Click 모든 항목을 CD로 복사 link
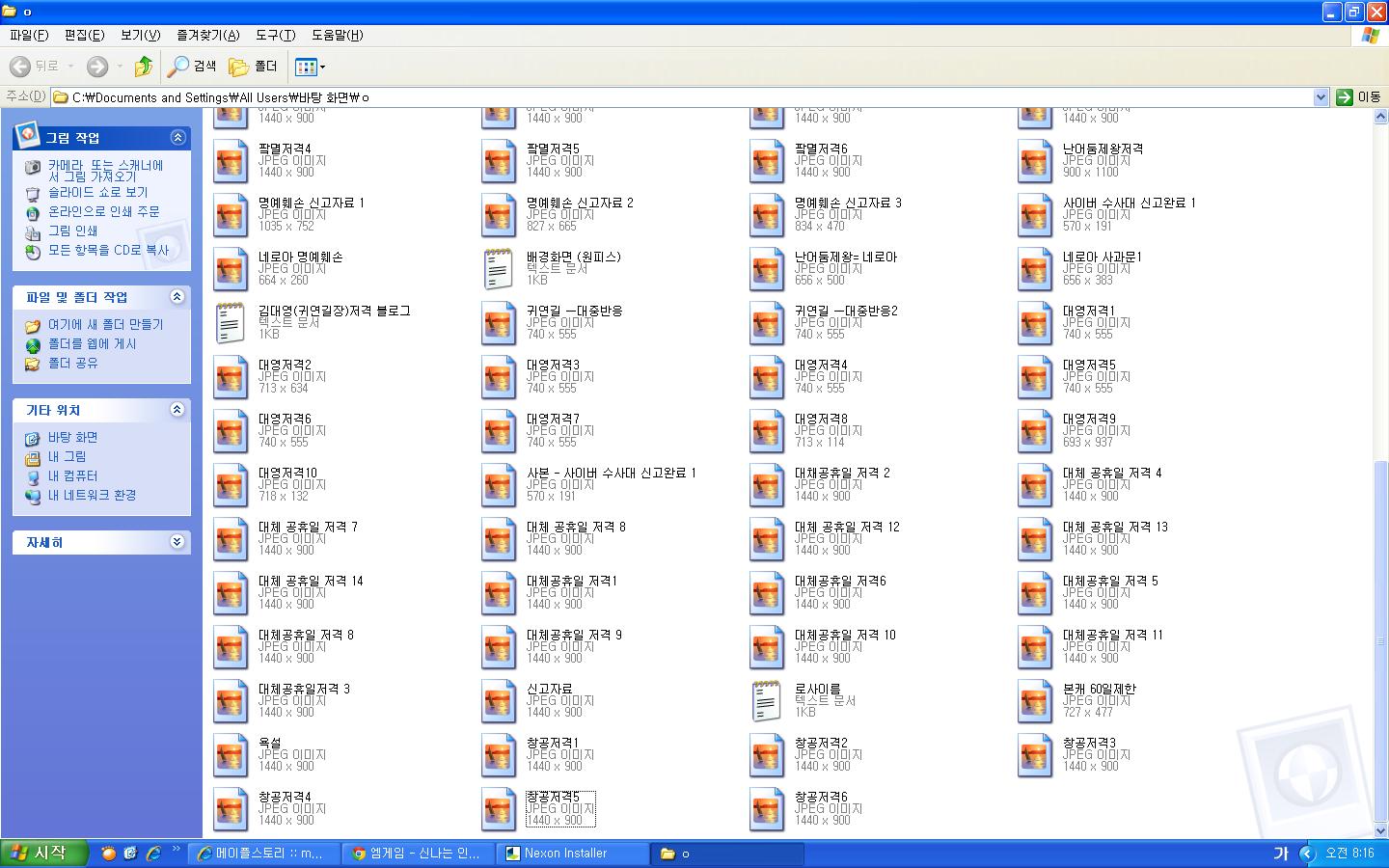The width and height of the screenshot is (1389, 868). tap(109, 250)
